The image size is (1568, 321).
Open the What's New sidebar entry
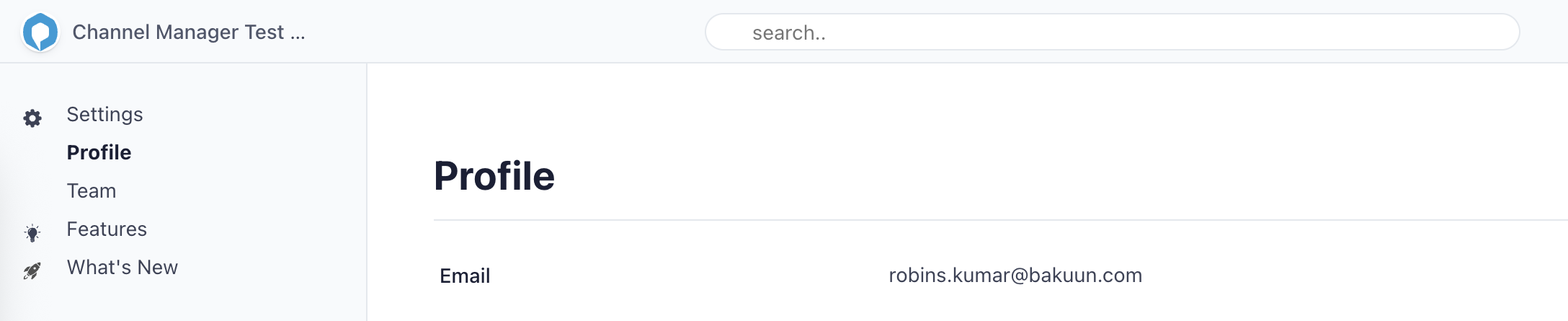(x=122, y=268)
